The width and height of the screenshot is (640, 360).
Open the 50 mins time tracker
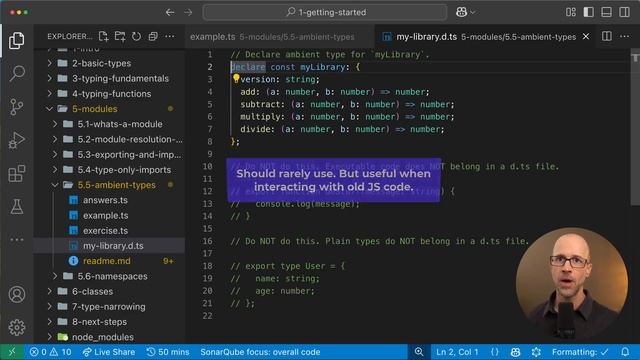coord(168,352)
